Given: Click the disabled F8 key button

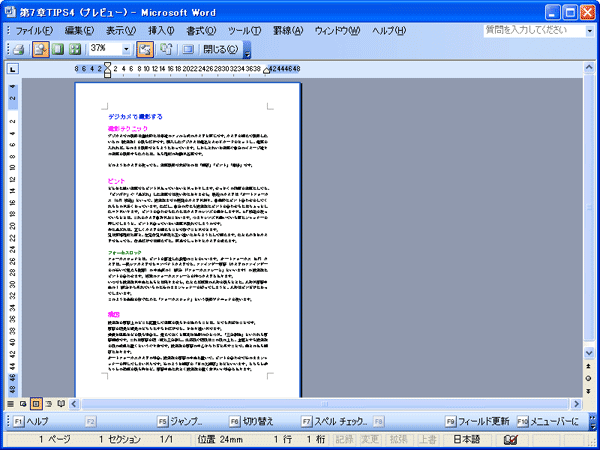Looking at the screenshot, I should coord(378,422).
